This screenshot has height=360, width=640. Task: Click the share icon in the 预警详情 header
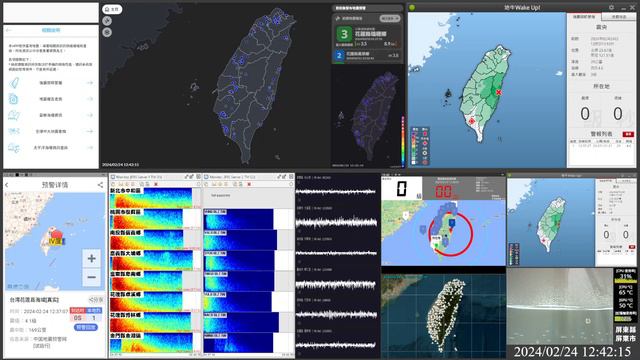click(100, 185)
